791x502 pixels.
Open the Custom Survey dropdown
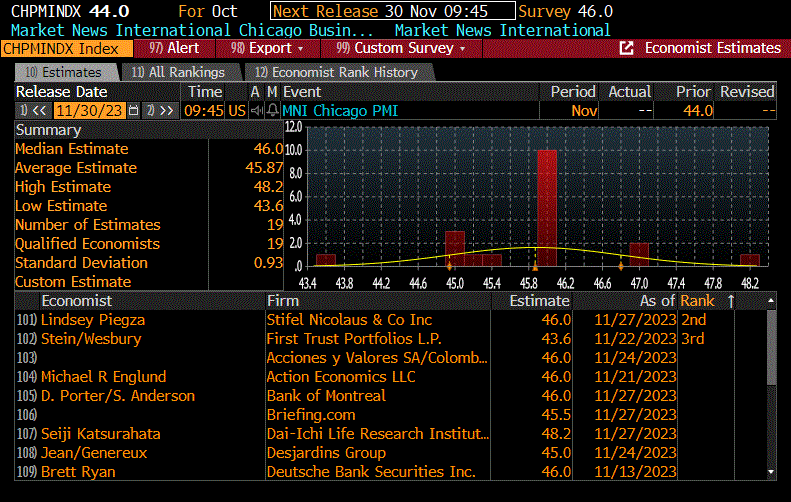(x=401, y=48)
